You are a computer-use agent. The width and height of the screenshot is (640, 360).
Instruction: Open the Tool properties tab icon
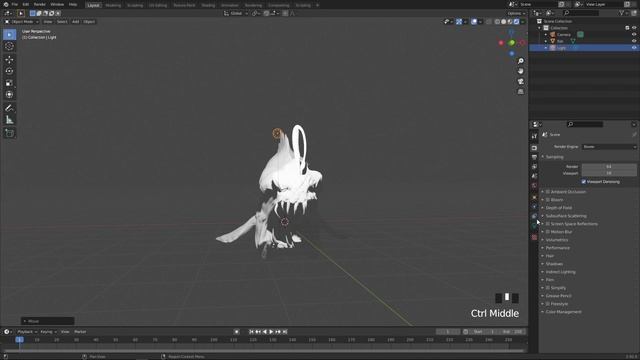coord(534,136)
